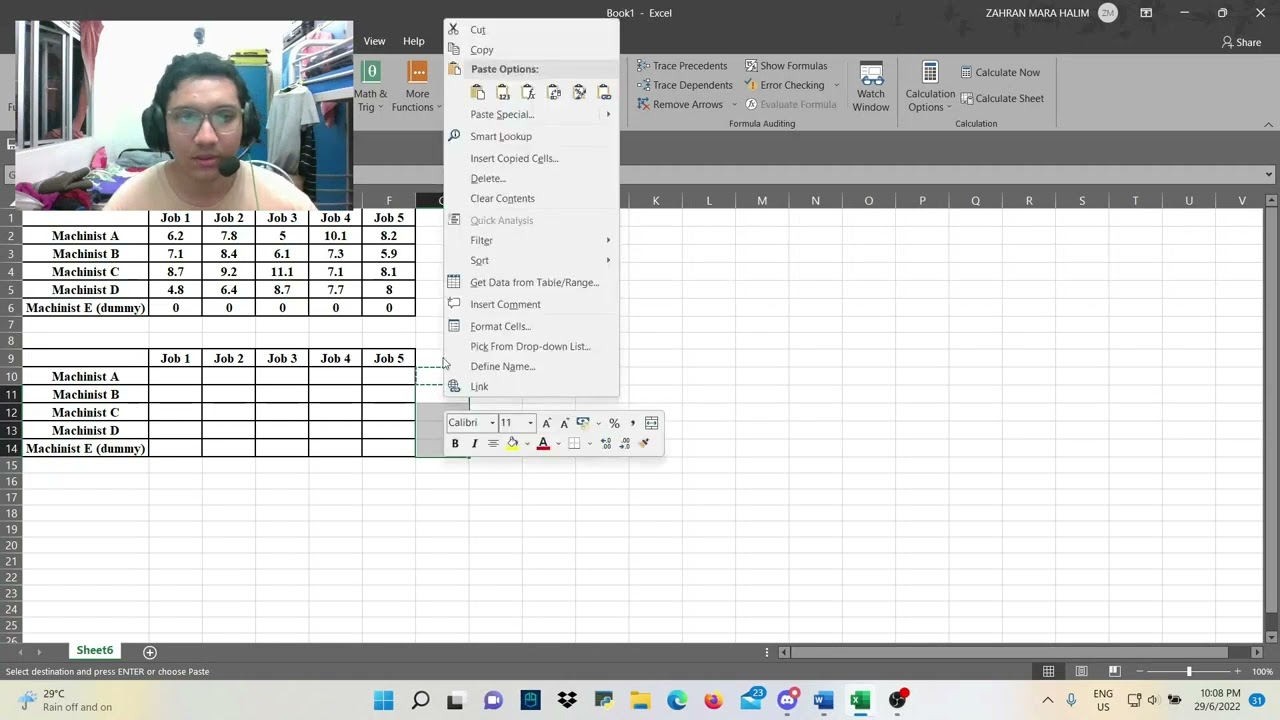Toggle Show Formulas
Viewport: 1280px width, 720px height.
pos(786,66)
